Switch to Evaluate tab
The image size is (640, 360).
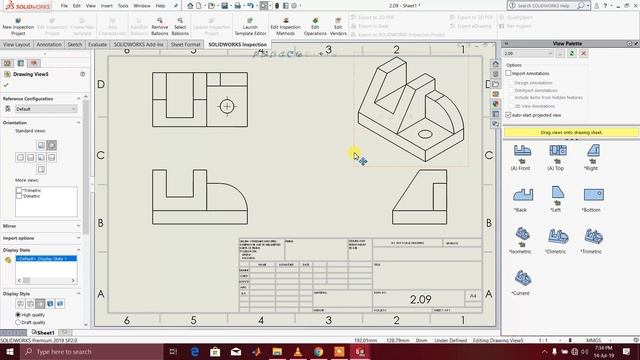pyautogui.click(x=98, y=44)
